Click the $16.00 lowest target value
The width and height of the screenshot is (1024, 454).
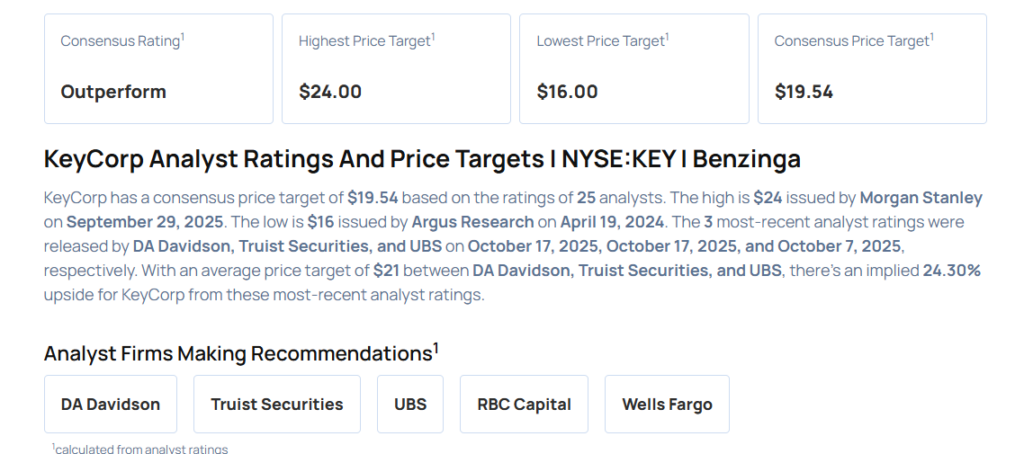tap(567, 92)
